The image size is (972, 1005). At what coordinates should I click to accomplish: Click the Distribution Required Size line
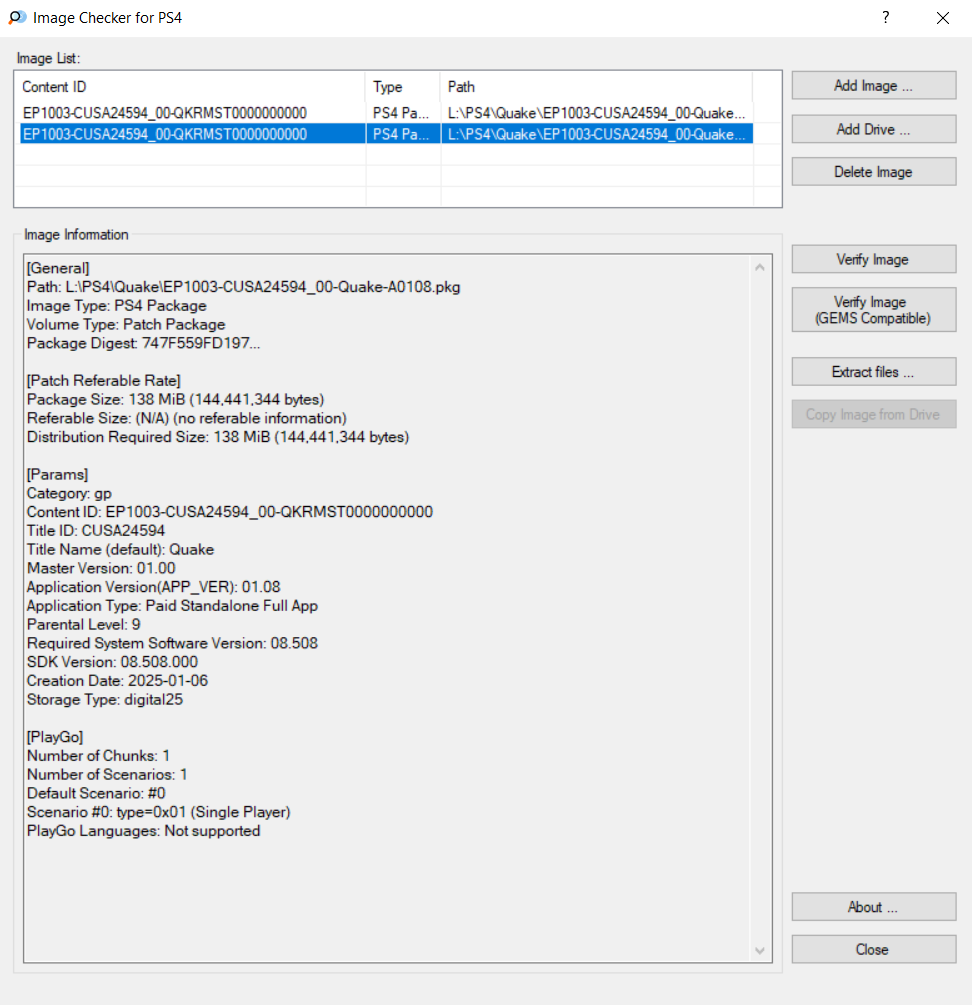[x=218, y=437]
